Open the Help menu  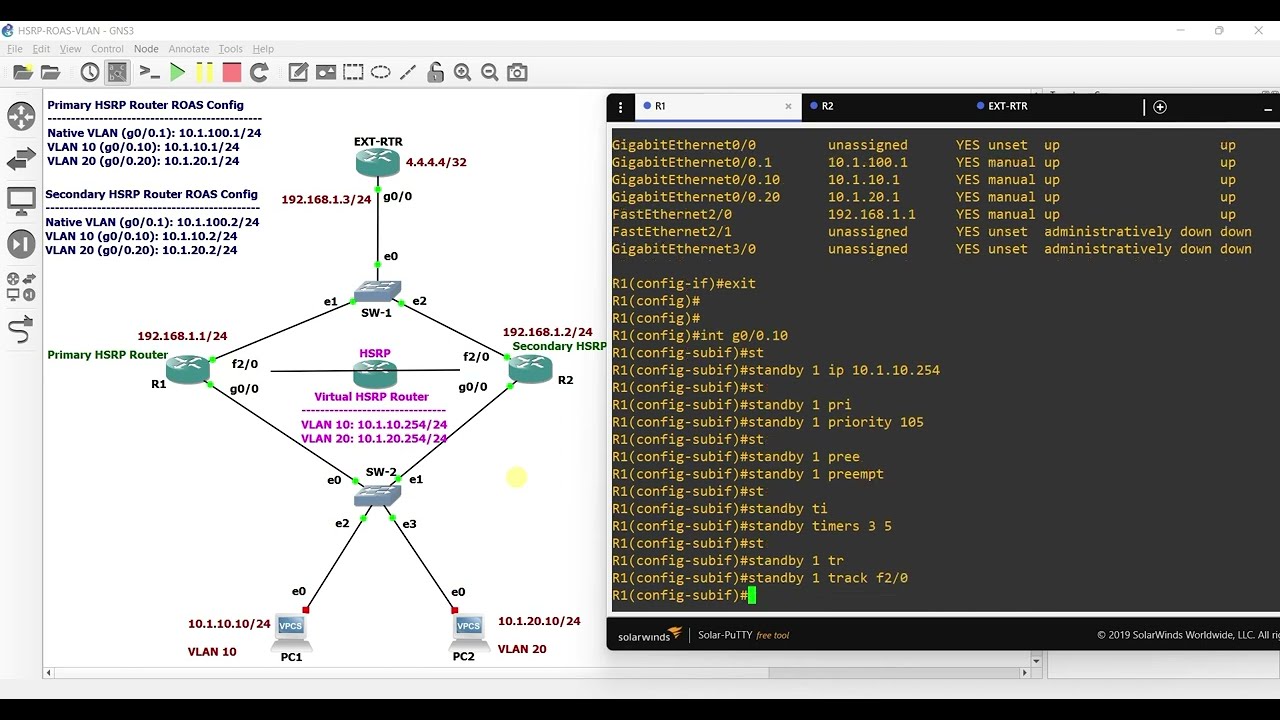263,49
